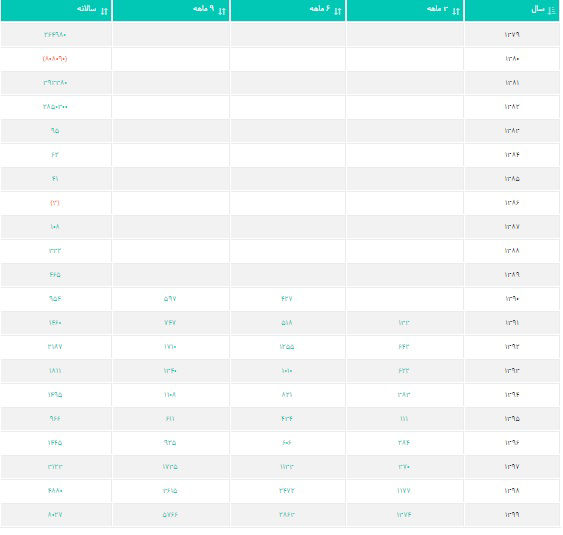Click sort arrows beside سالانه header
The image size is (563, 535).
click(x=104, y=11)
